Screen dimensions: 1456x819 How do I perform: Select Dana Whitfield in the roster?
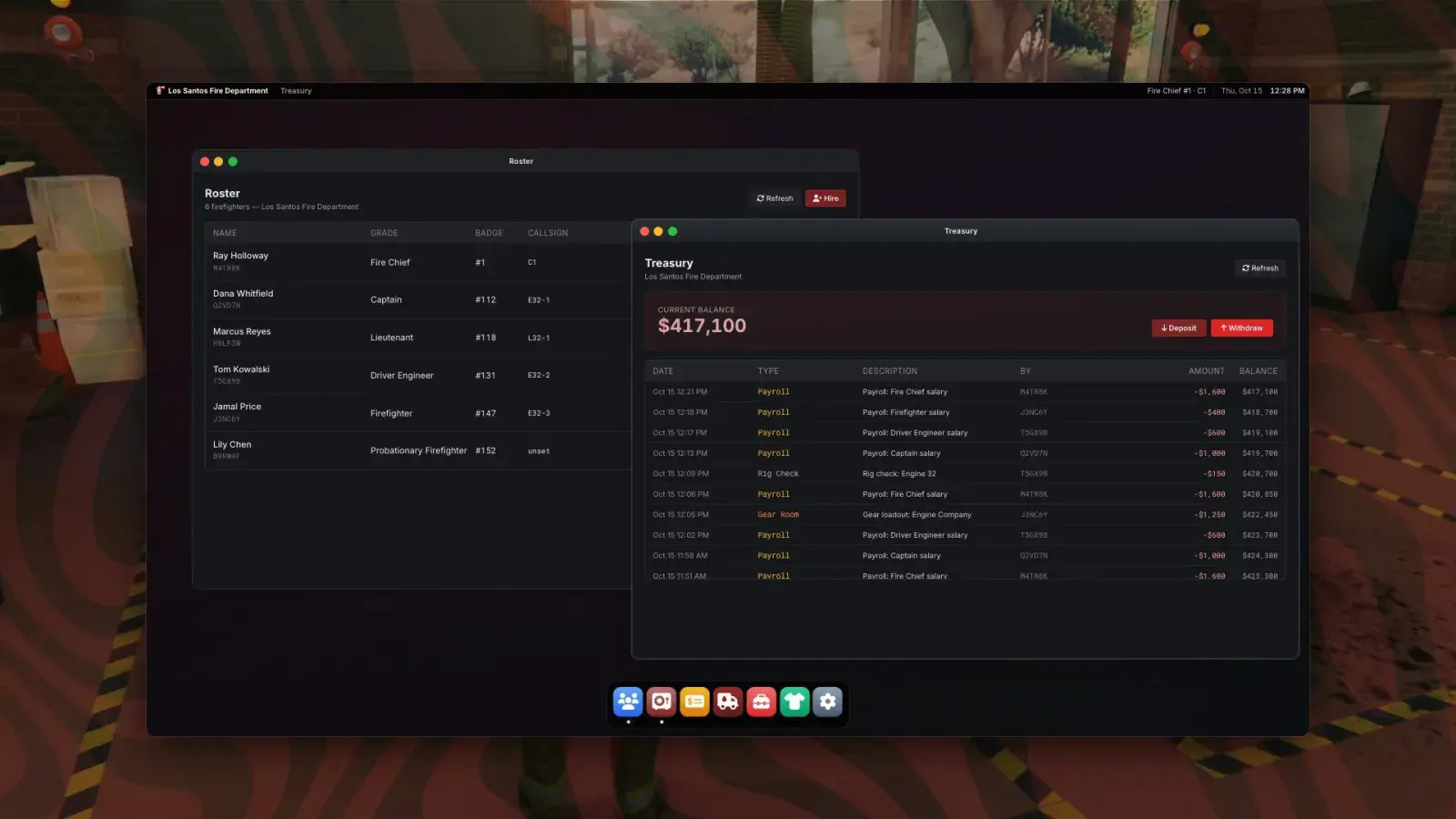click(418, 299)
